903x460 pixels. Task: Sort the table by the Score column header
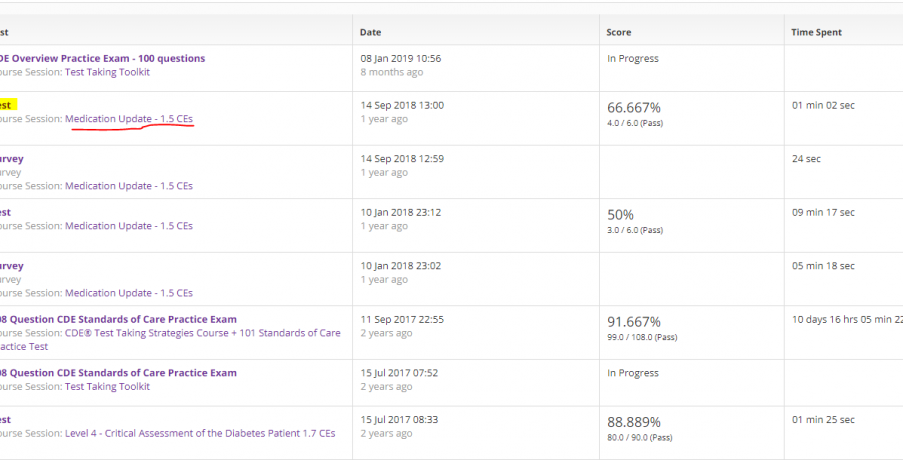point(619,32)
